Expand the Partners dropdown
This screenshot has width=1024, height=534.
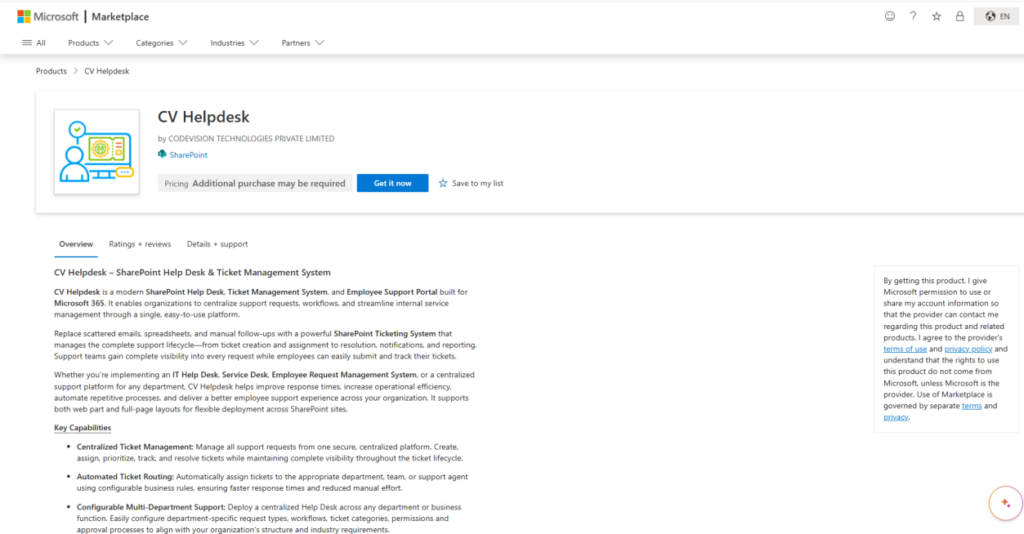(302, 42)
